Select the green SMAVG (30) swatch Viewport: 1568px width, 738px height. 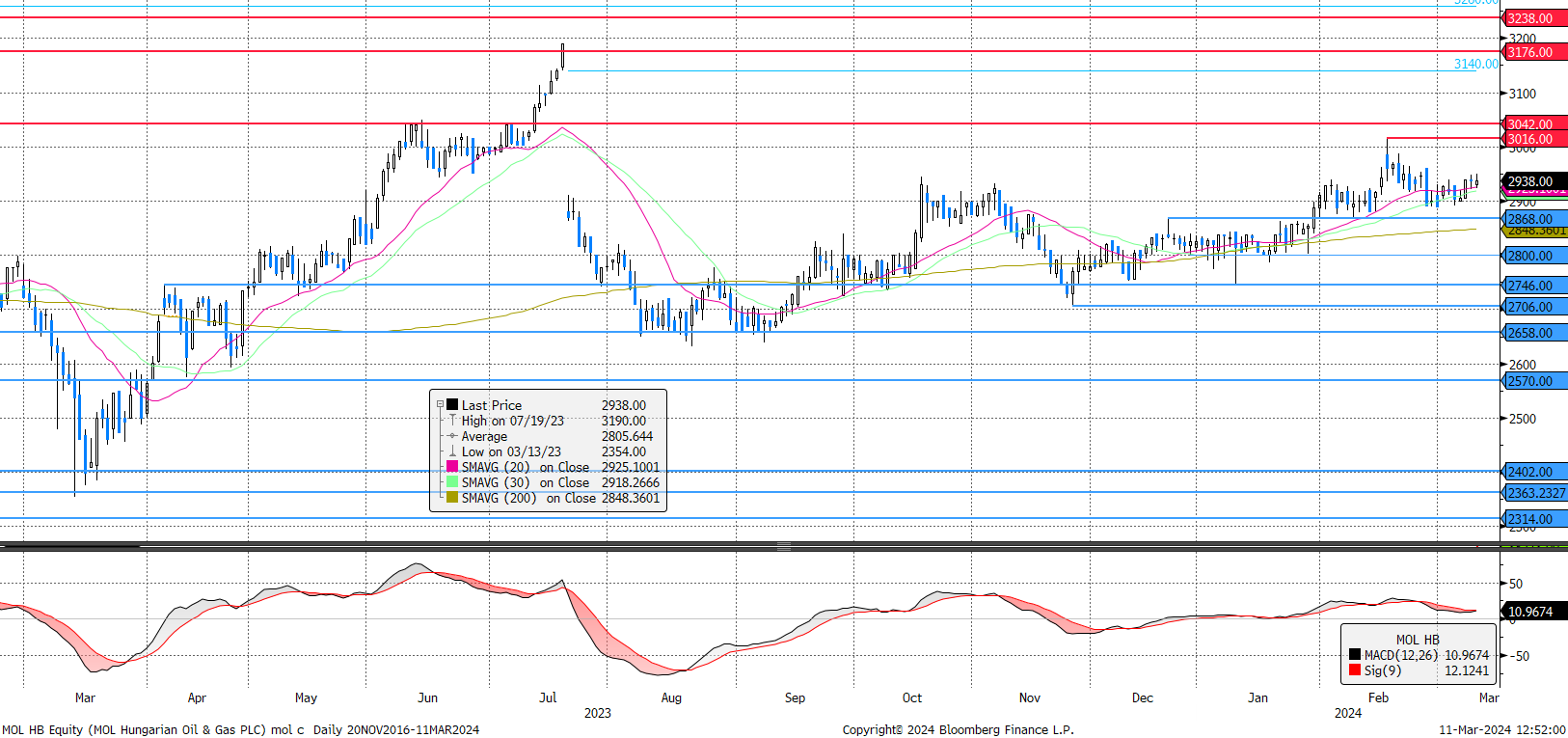[x=452, y=482]
